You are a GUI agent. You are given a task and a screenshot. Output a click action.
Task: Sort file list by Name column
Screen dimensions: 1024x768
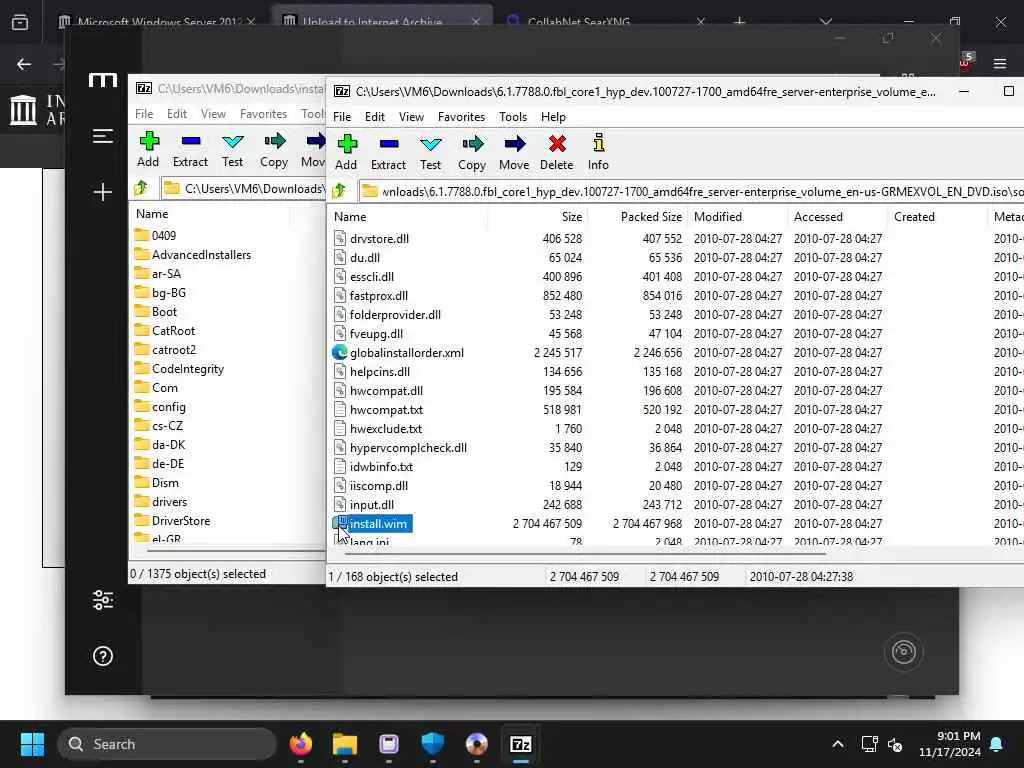[x=408, y=217]
